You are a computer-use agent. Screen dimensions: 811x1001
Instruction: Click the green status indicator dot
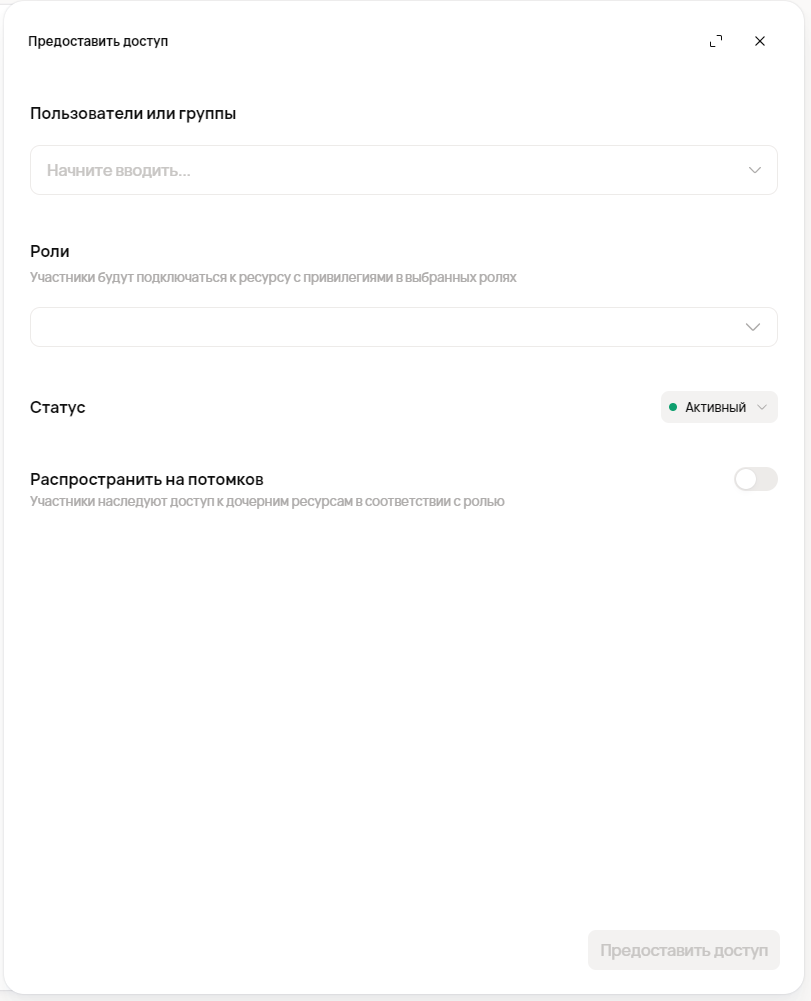[673, 407]
